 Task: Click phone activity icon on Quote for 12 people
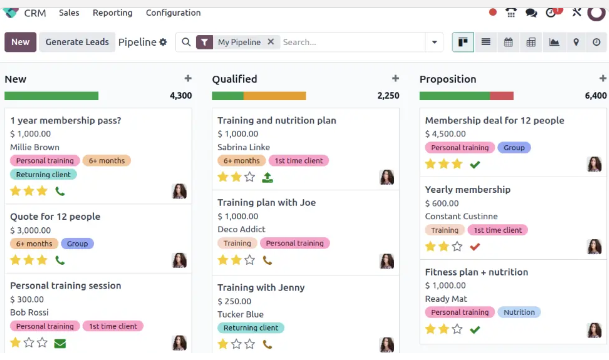click(60, 260)
